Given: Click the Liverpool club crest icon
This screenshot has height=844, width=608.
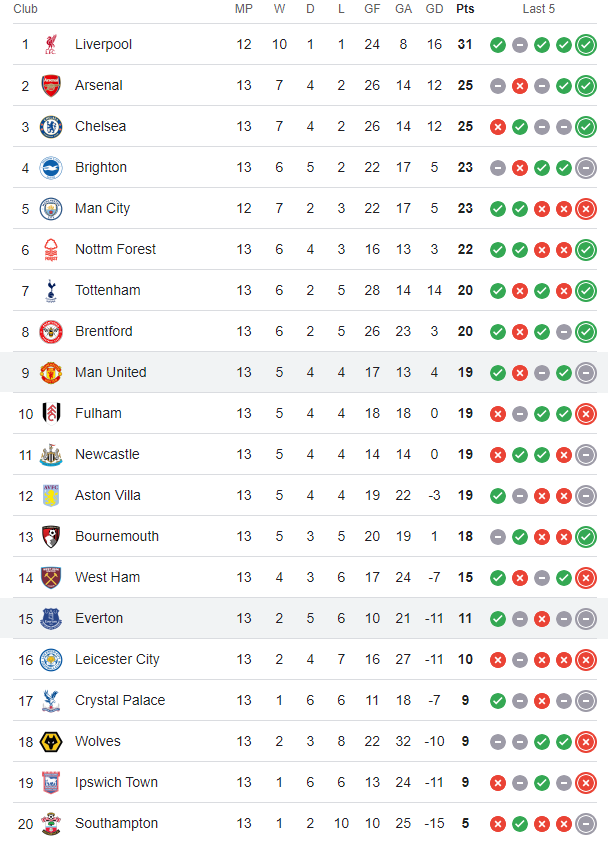Looking at the screenshot, I should [50, 44].
